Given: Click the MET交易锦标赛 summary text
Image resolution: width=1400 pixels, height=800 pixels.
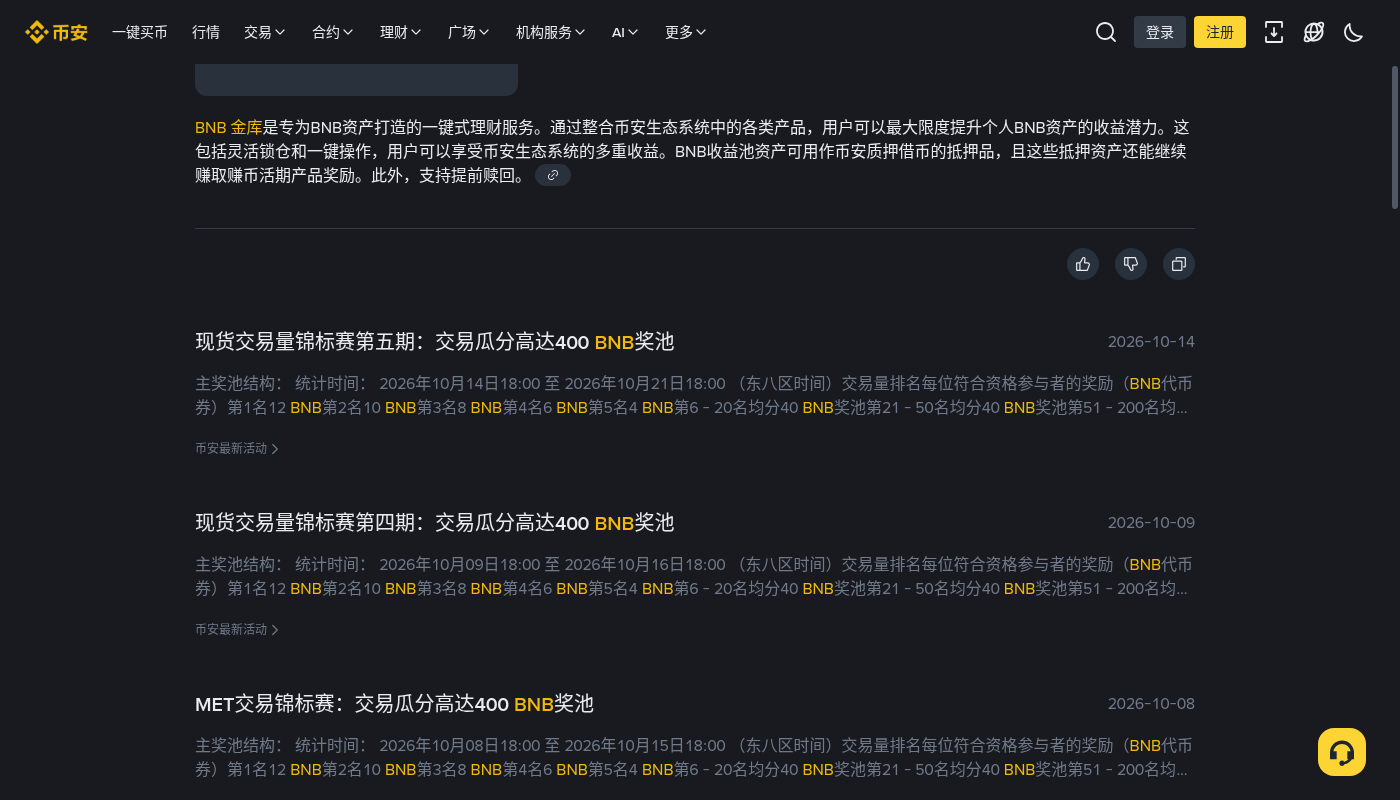Looking at the screenshot, I should [694, 757].
